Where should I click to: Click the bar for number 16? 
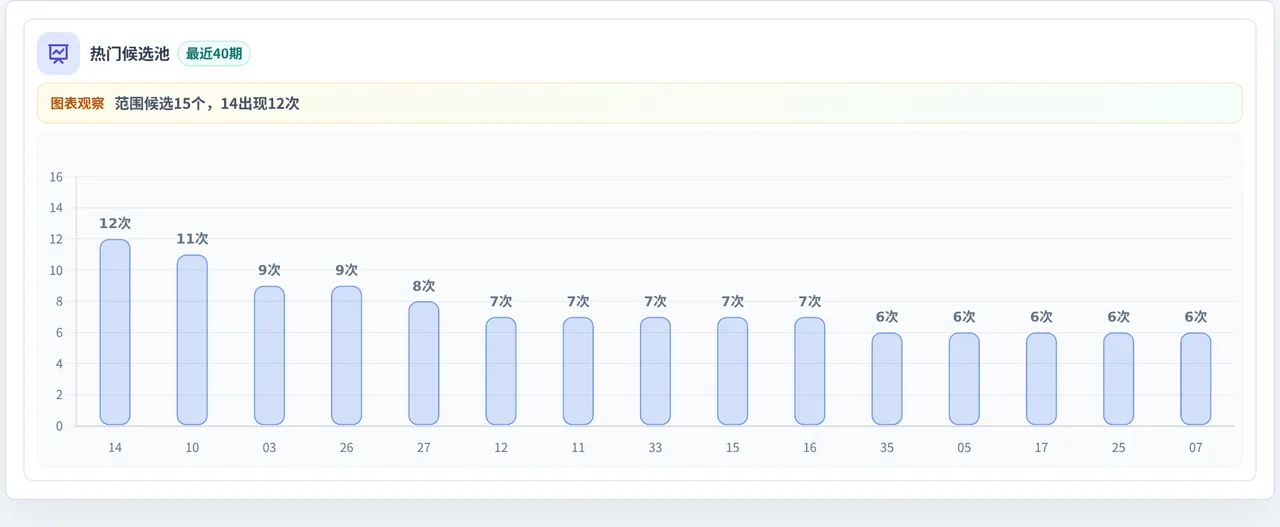pos(810,371)
